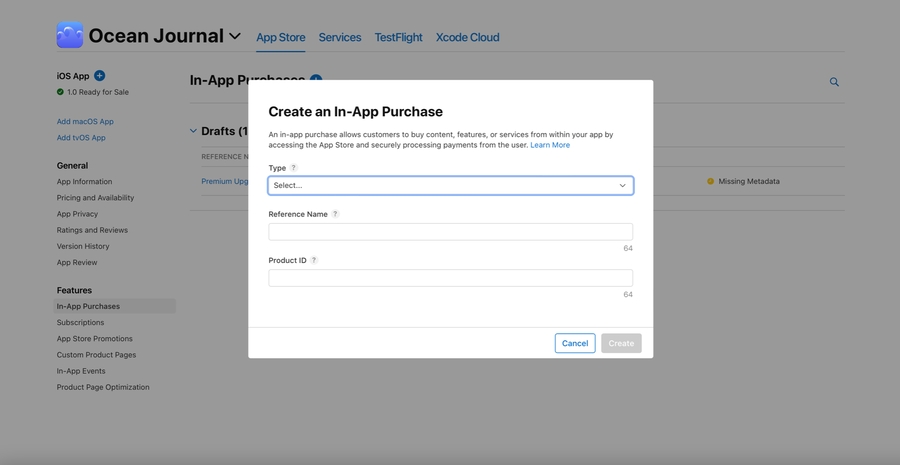900x465 pixels.
Task: Open the Type select dropdown
Action: [450, 185]
